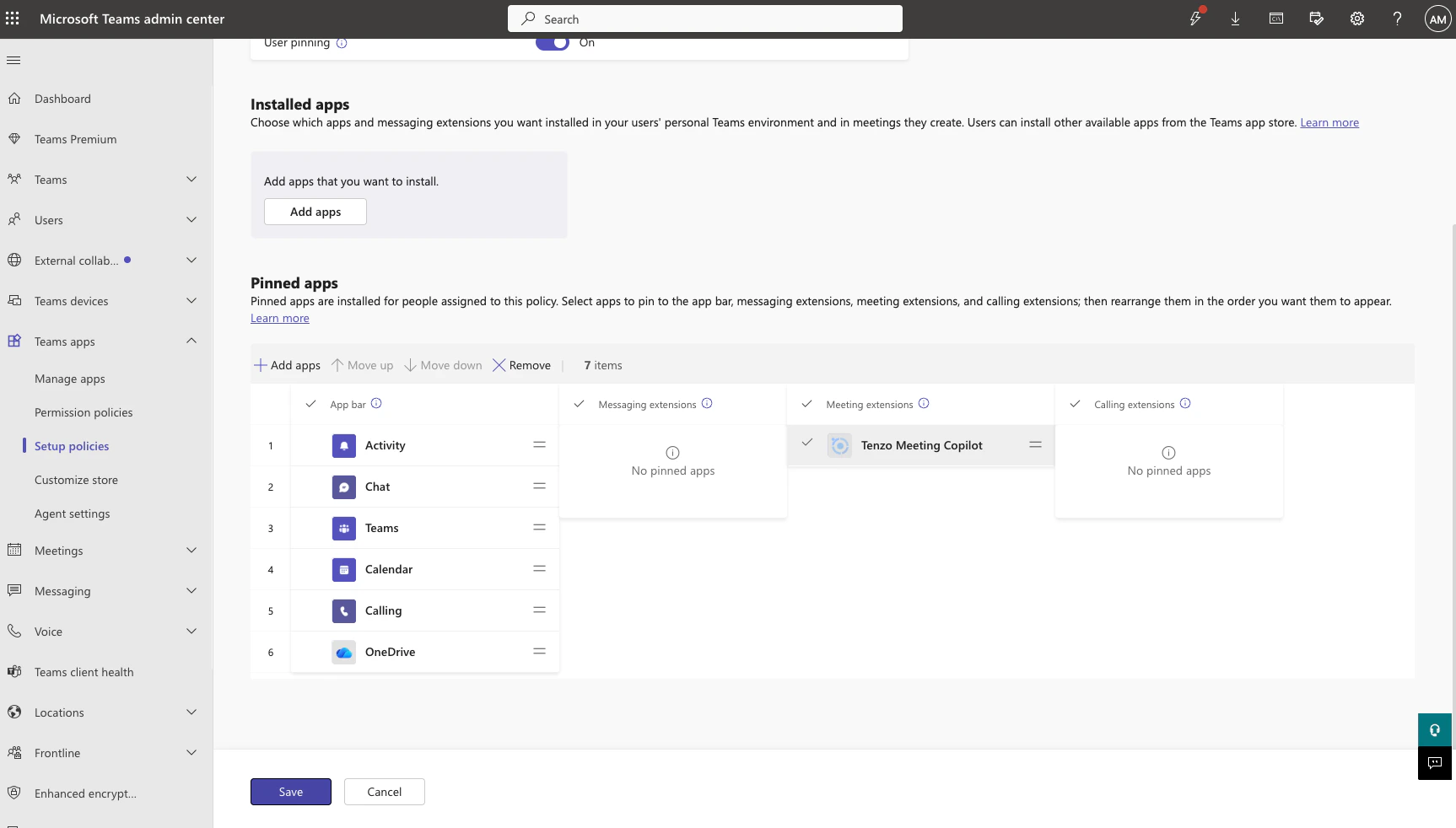
Task: Remove the selected pinned app
Action: coord(522,365)
